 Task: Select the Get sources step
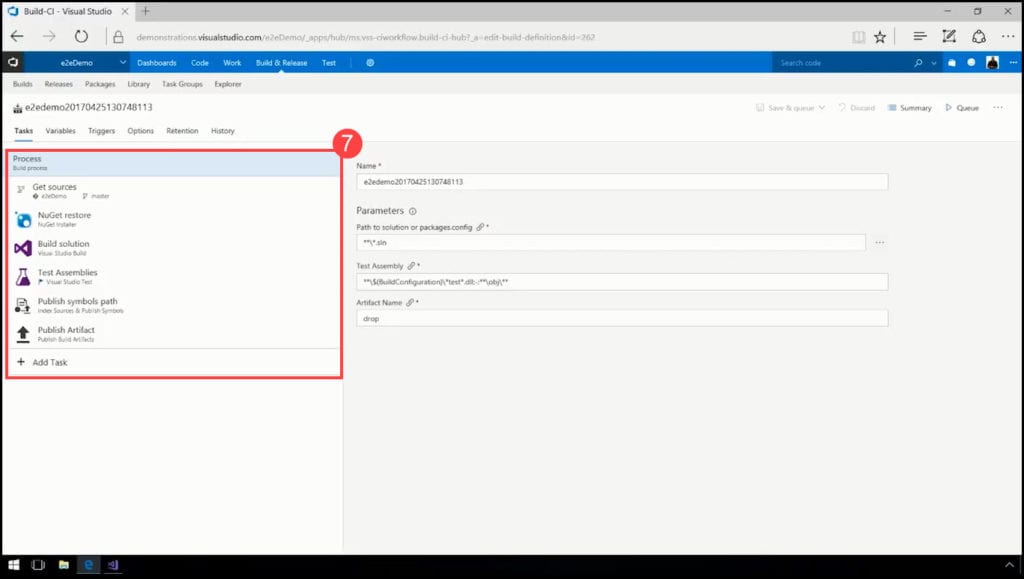click(x=174, y=191)
